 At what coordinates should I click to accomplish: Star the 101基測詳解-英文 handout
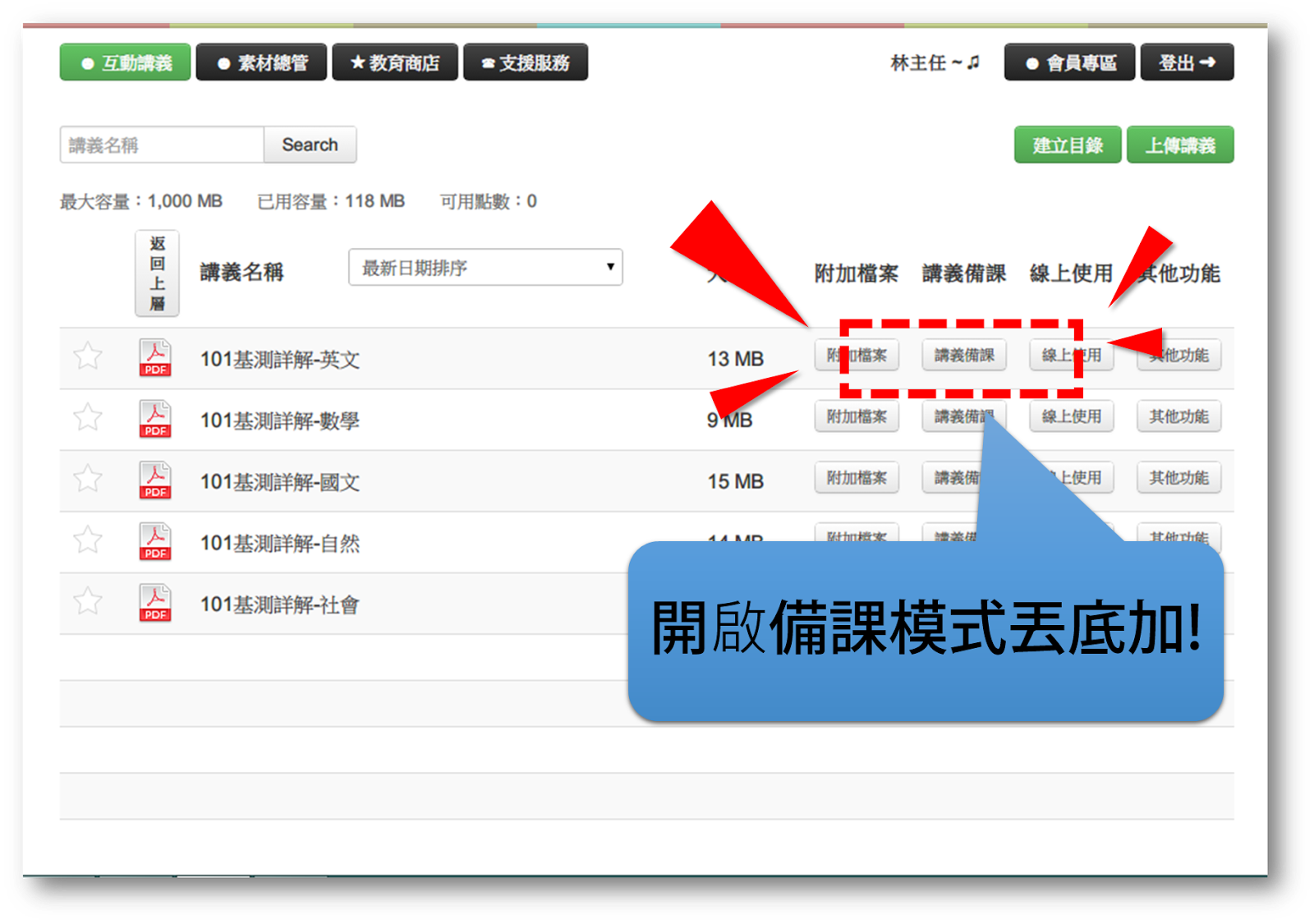click(88, 356)
